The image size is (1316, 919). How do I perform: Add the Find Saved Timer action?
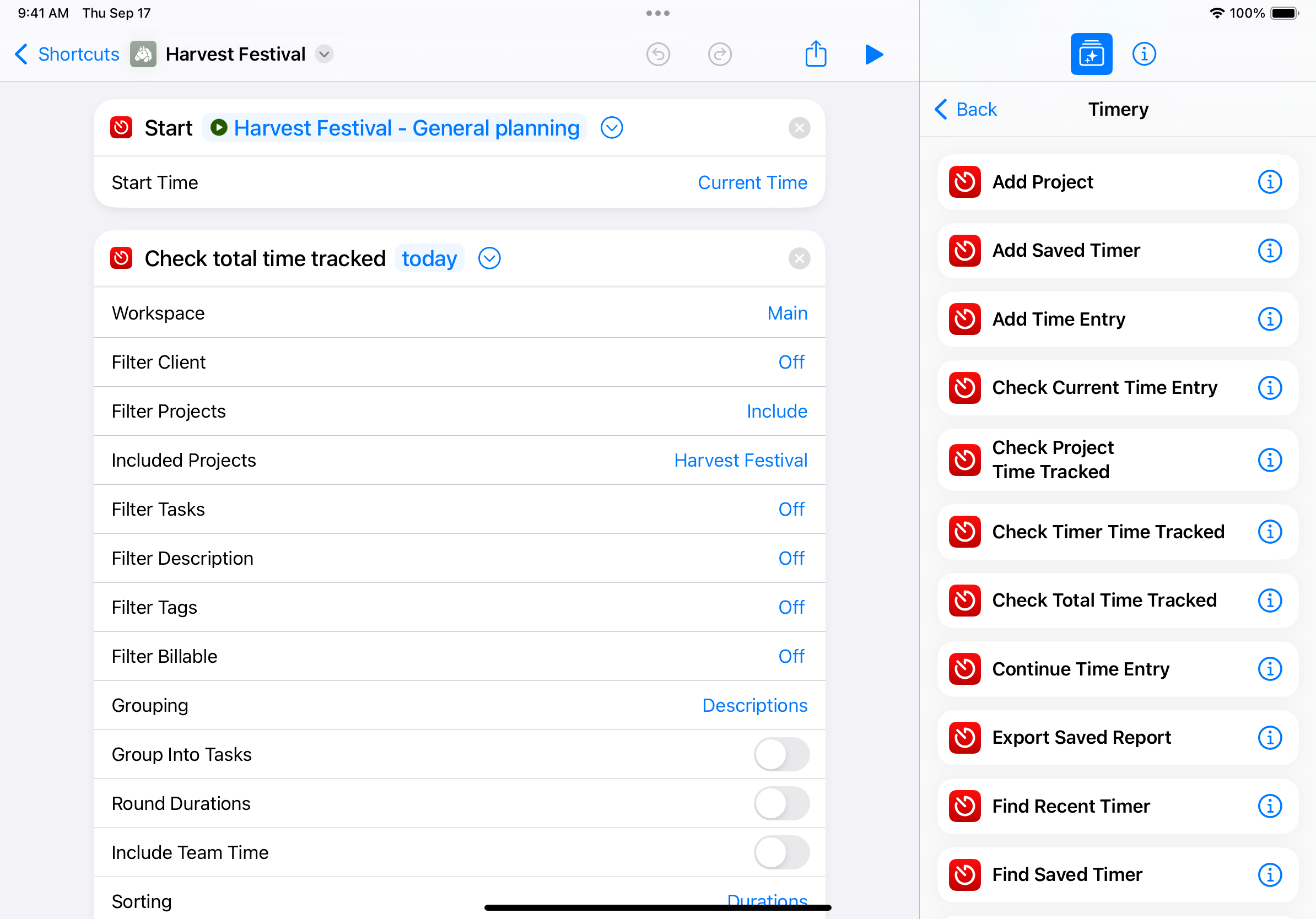[1118, 875]
